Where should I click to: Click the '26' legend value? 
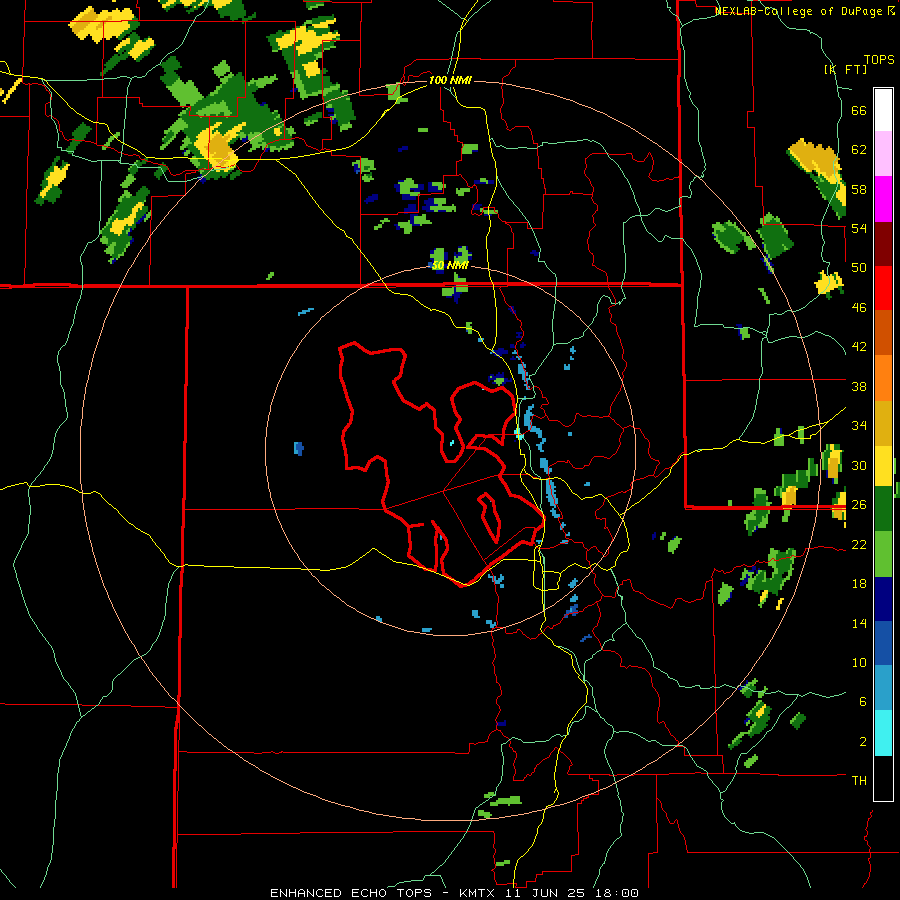859,505
